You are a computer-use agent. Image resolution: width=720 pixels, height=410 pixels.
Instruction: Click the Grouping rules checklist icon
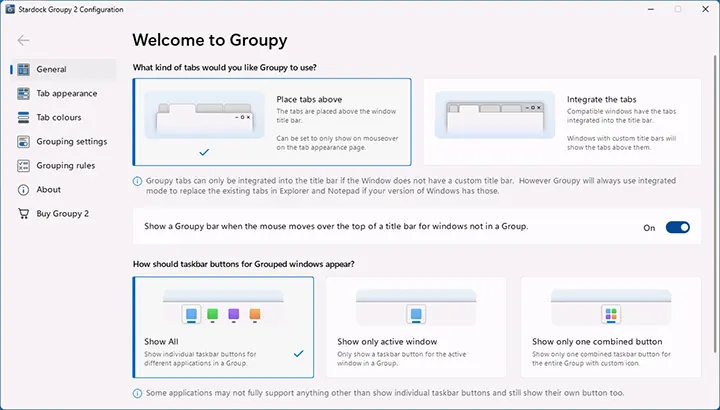click(x=23, y=166)
